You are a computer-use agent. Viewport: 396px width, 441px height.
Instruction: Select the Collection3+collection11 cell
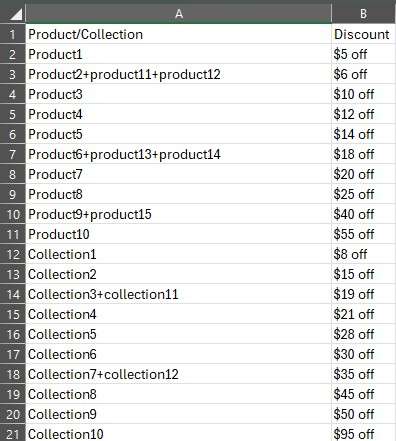[179, 294]
